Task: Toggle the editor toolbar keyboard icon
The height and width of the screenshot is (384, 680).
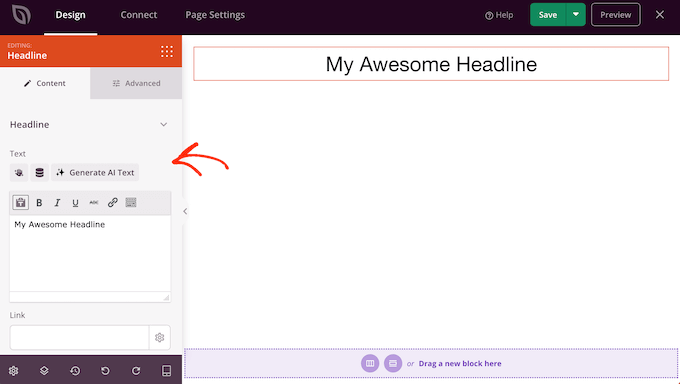Action: pyautogui.click(x=131, y=203)
